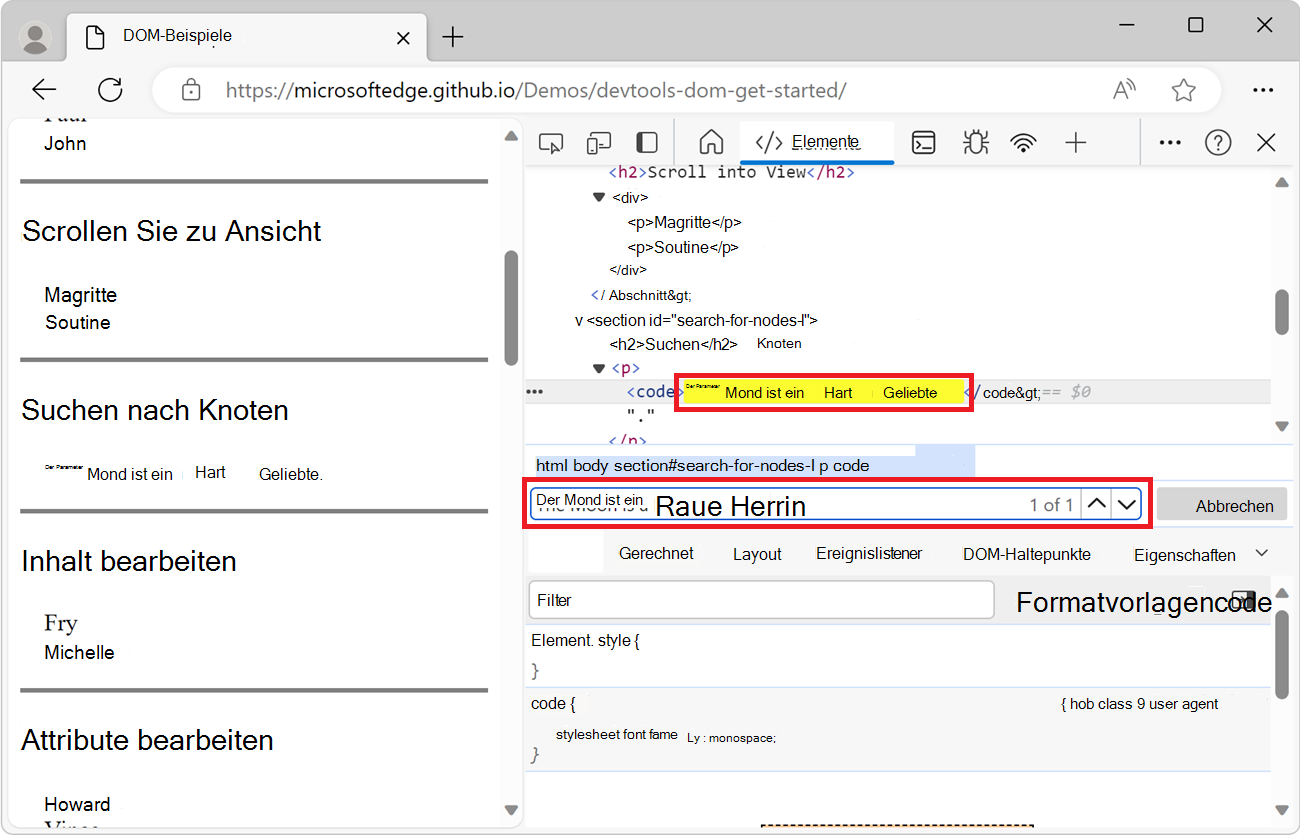Open the DevTools Welcome home tool
Screen dimensions: 1300x835
(711, 143)
